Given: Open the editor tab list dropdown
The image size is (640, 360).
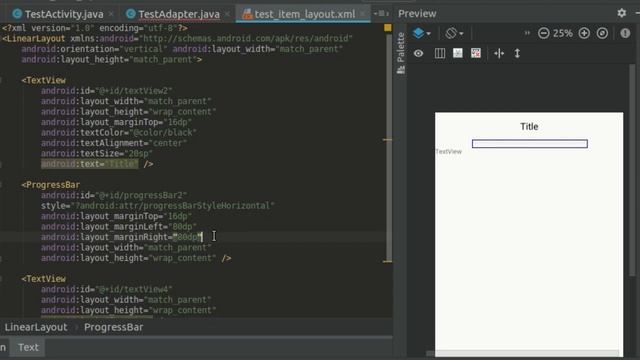Looking at the screenshot, I should pyautogui.click(x=381, y=13).
